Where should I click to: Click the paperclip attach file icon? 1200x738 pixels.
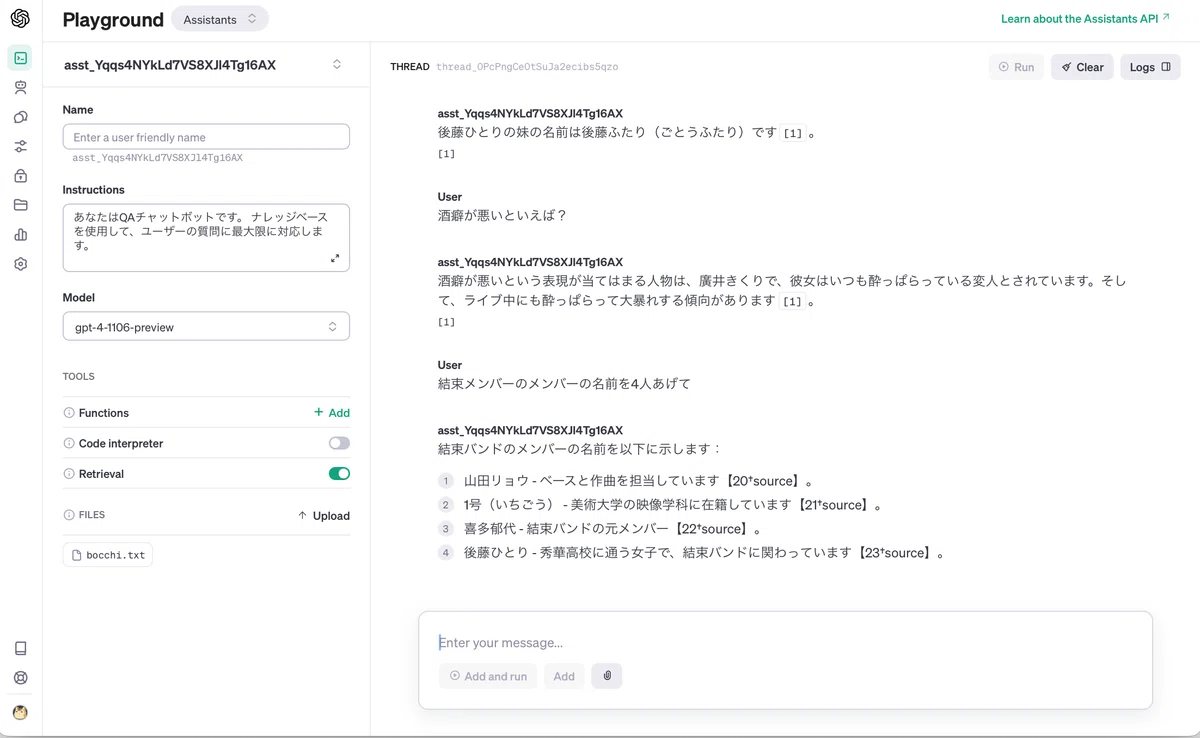click(607, 676)
